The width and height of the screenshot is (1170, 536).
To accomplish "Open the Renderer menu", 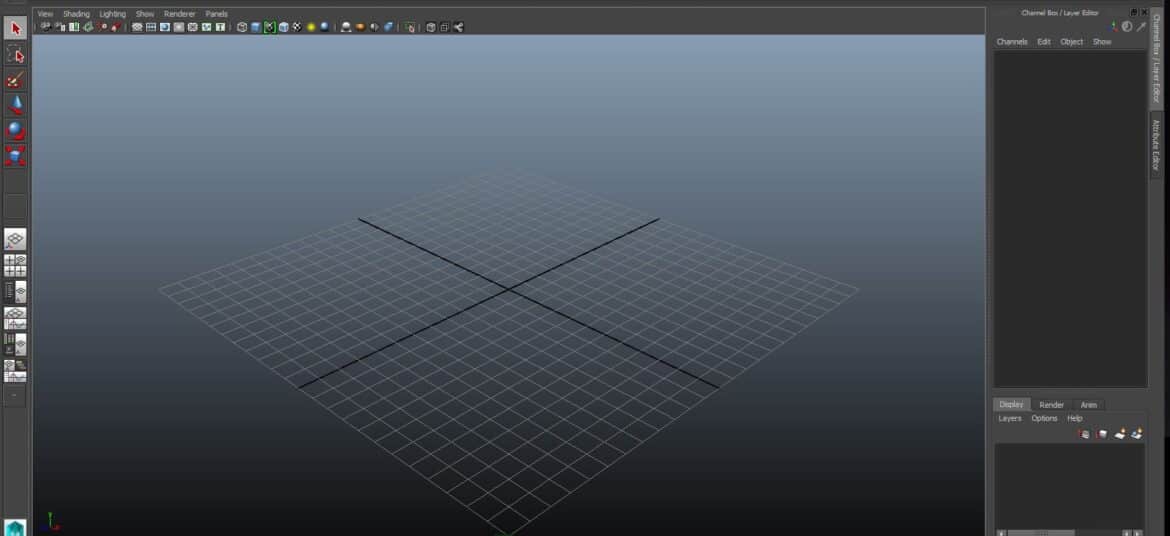I will (x=180, y=13).
